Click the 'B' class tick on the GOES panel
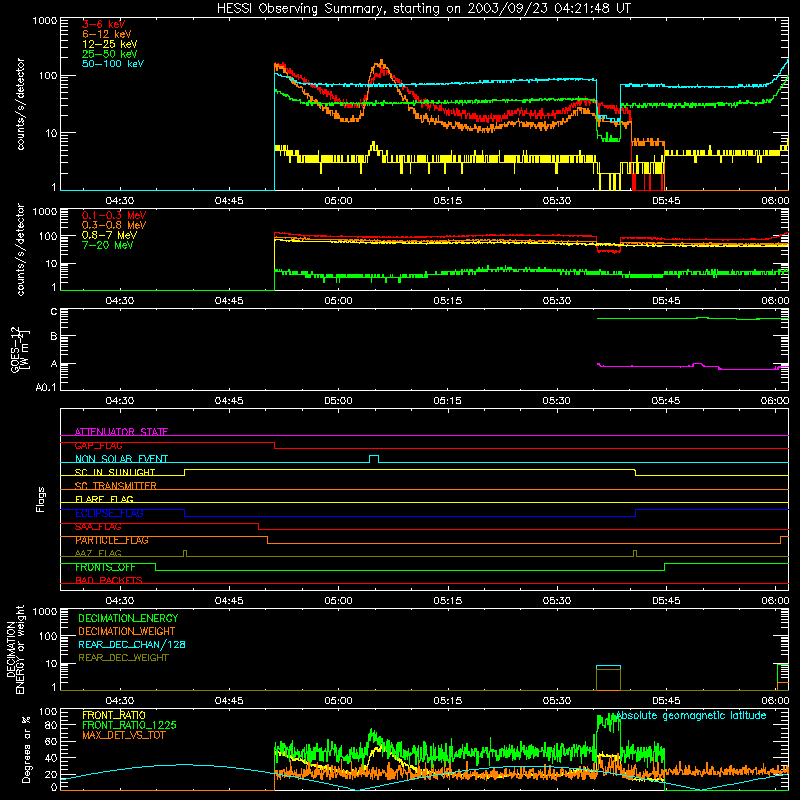 coord(54,336)
